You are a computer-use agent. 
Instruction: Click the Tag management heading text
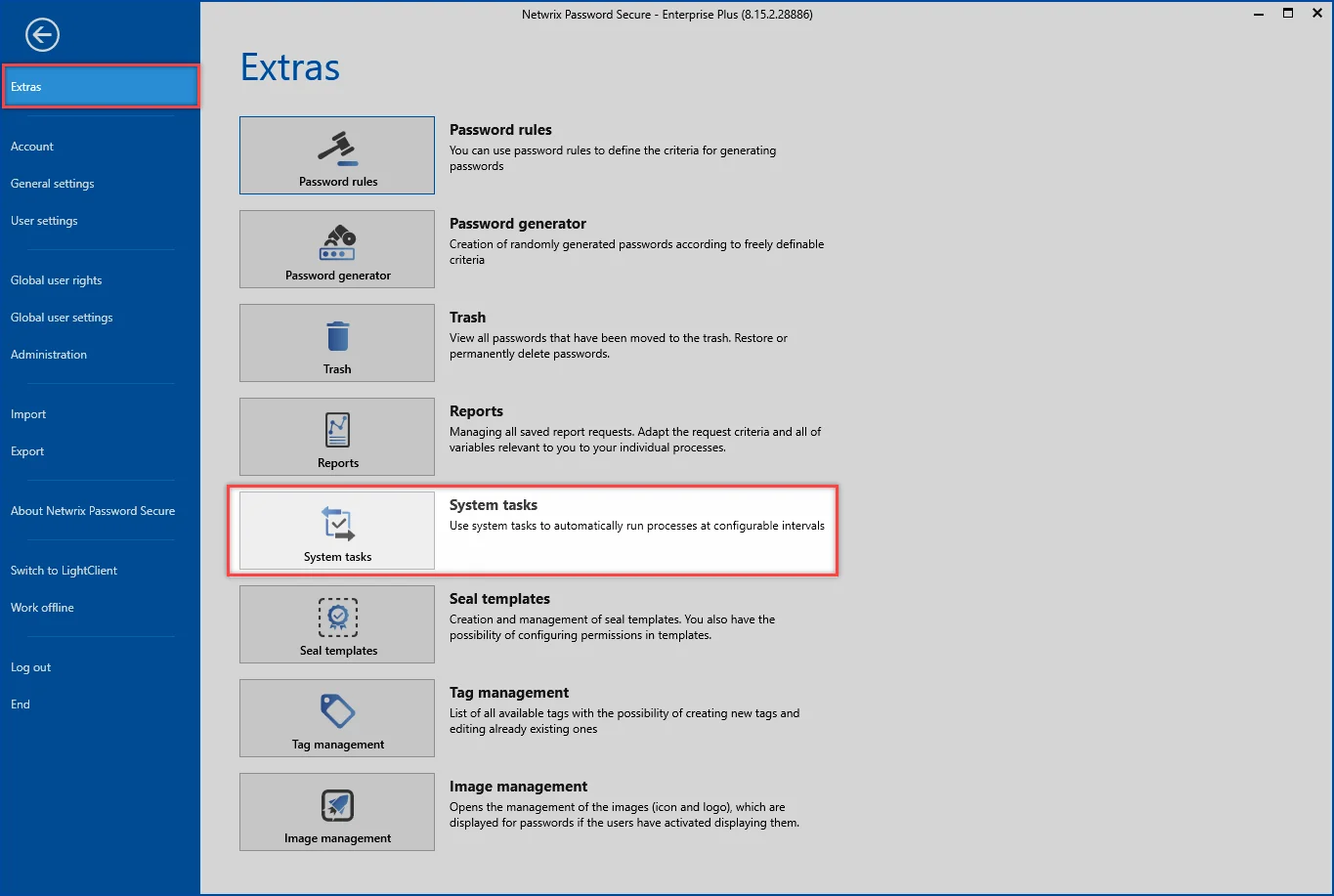click(x=509, y=693)
